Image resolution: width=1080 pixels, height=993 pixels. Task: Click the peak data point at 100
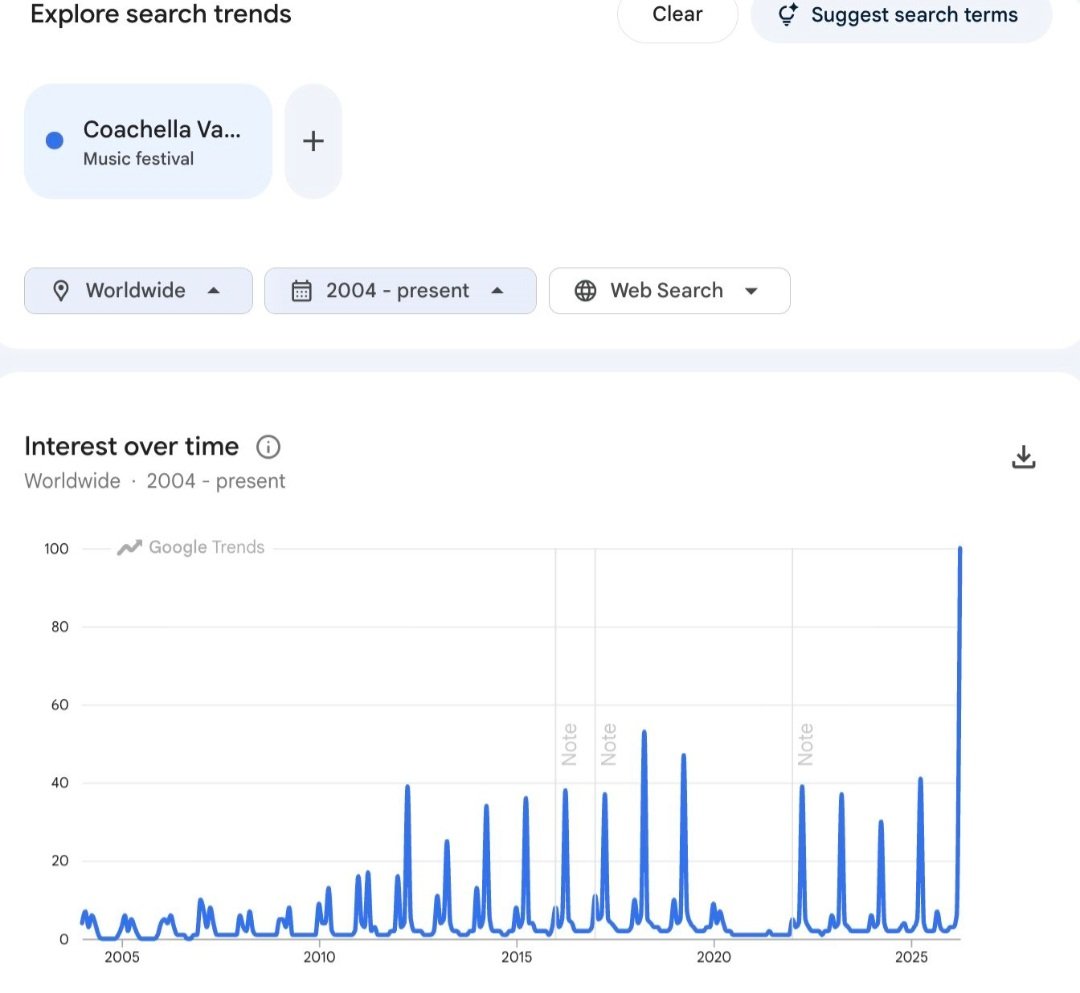(x=960, y=549)
